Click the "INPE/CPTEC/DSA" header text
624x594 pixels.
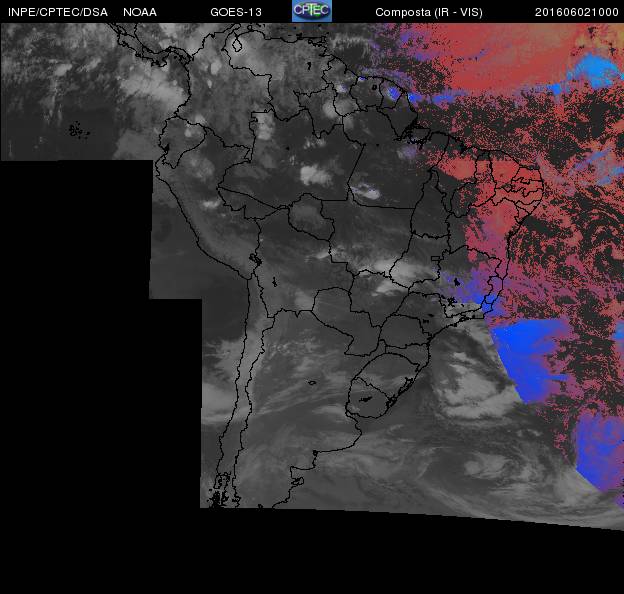tap(58, 12)
